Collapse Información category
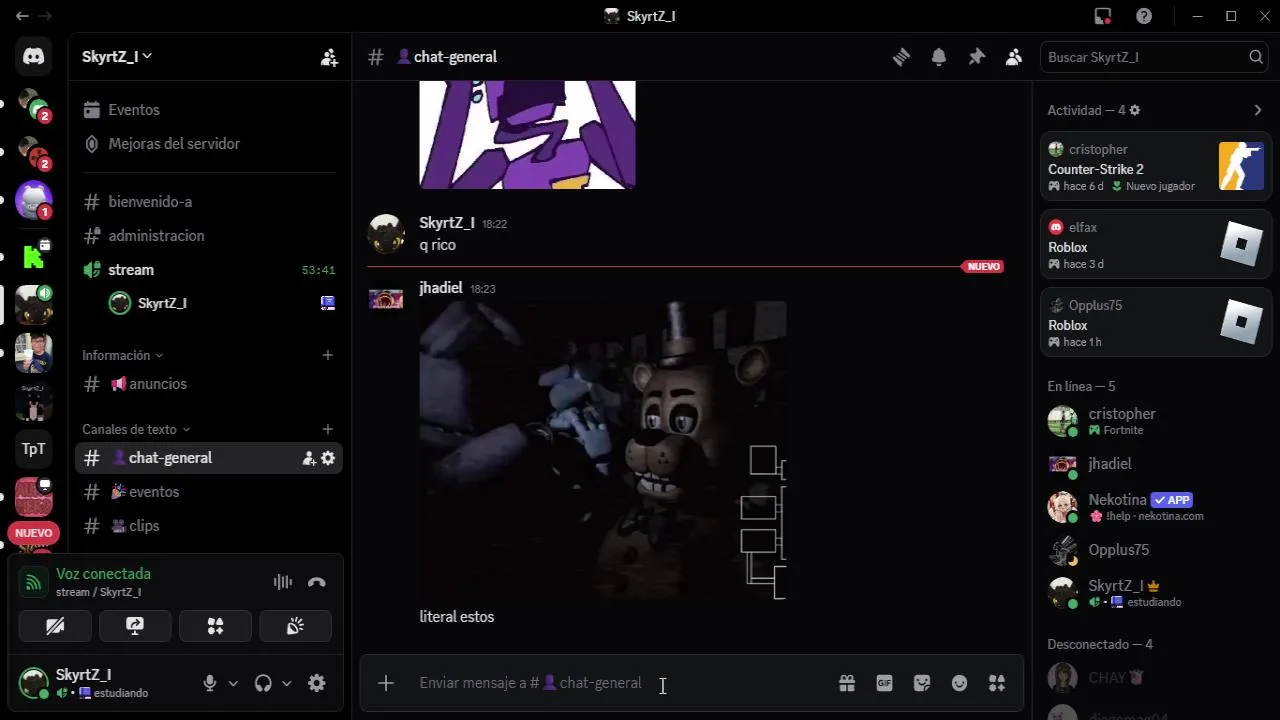The image size is (1280, 720). [122, 355]
